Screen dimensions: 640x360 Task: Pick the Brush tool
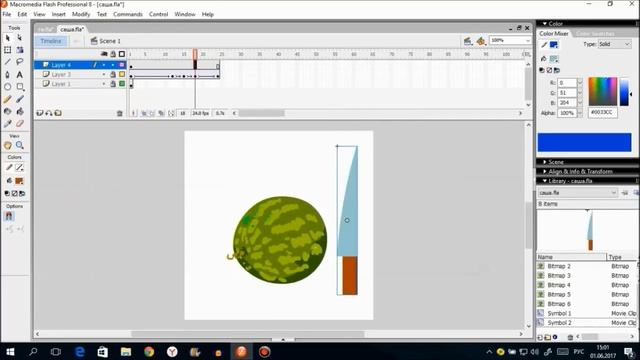pos(20,99)
